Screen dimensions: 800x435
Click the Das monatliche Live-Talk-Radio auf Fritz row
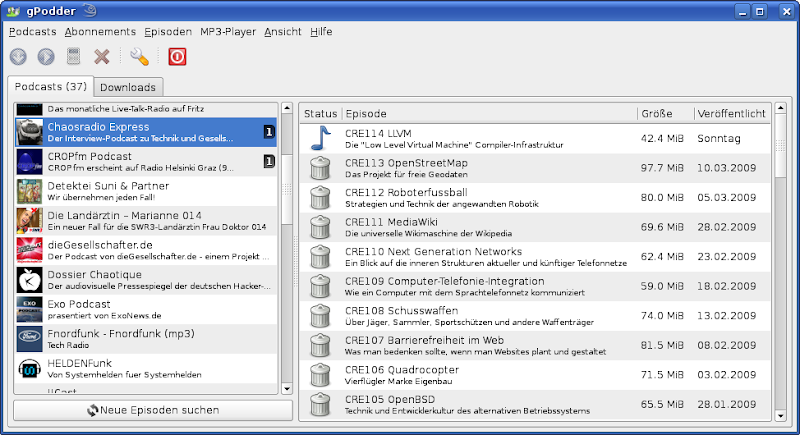click(x=146, y=109)
